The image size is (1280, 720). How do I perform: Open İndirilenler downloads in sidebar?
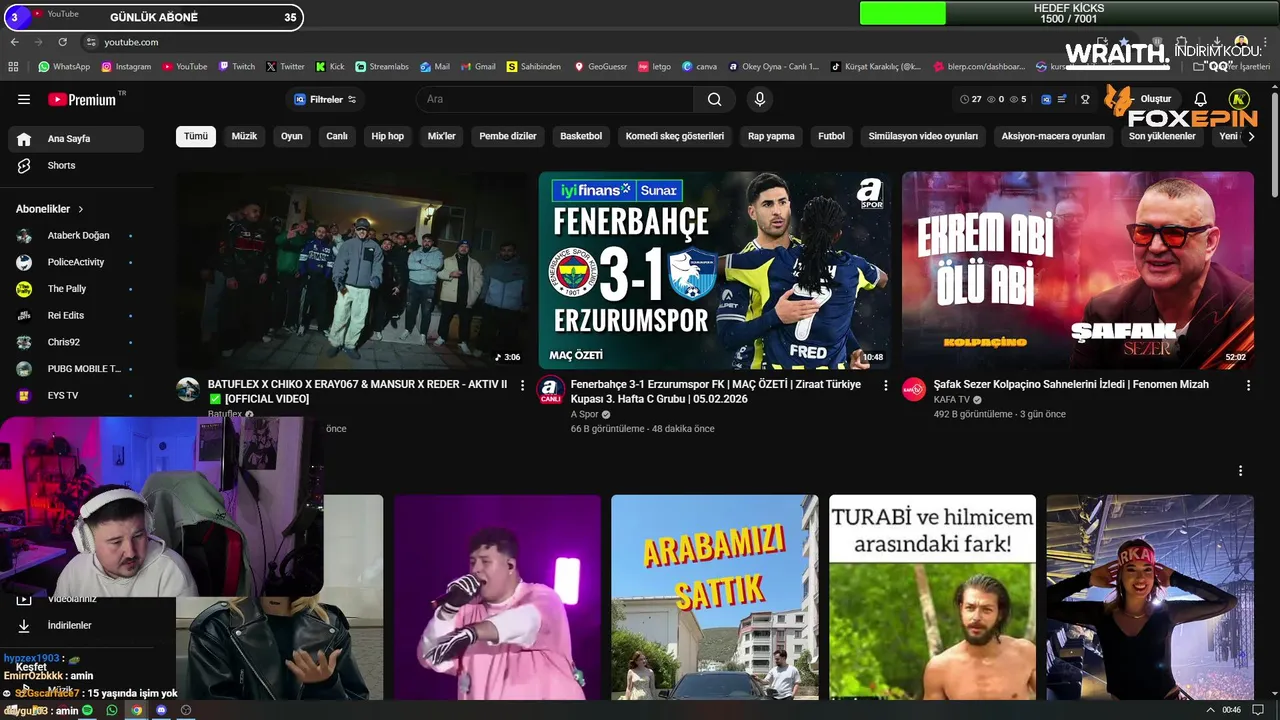pyautogui.click(x=76, y=625)
